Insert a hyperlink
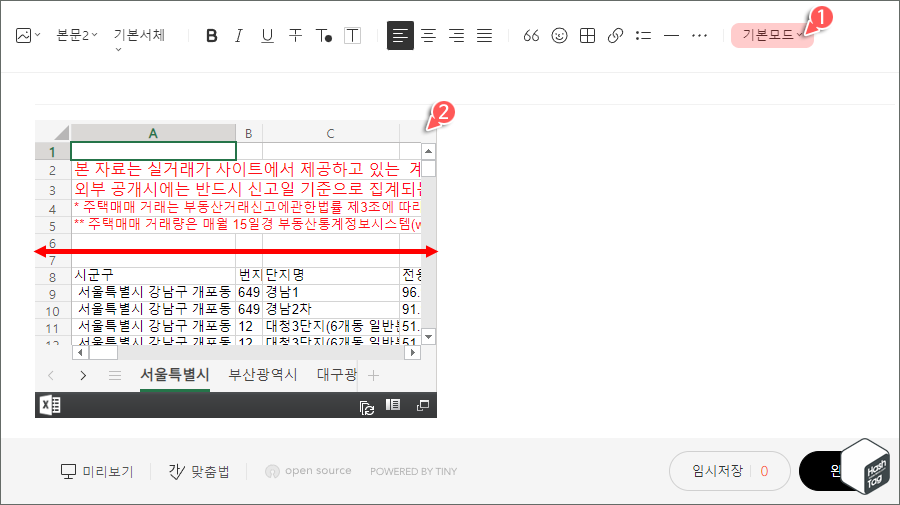 tap(615, 36)
